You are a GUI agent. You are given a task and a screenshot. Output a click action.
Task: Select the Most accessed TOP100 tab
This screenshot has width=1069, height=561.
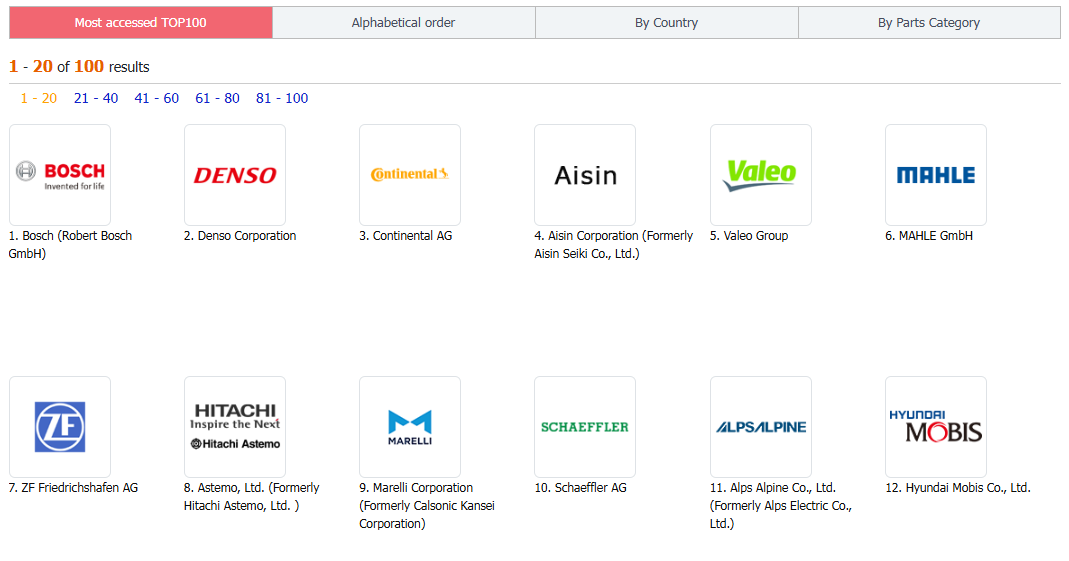(140, 22)
